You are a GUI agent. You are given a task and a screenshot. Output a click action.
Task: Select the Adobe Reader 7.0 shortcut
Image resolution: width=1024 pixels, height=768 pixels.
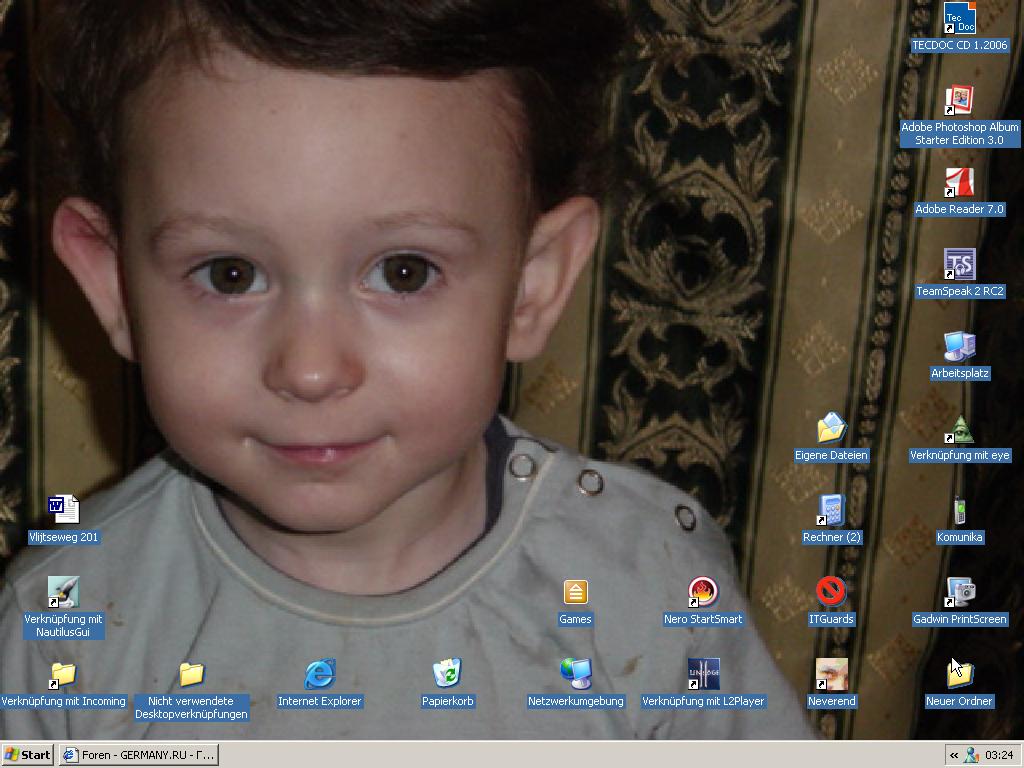click(x=959, y=183)
